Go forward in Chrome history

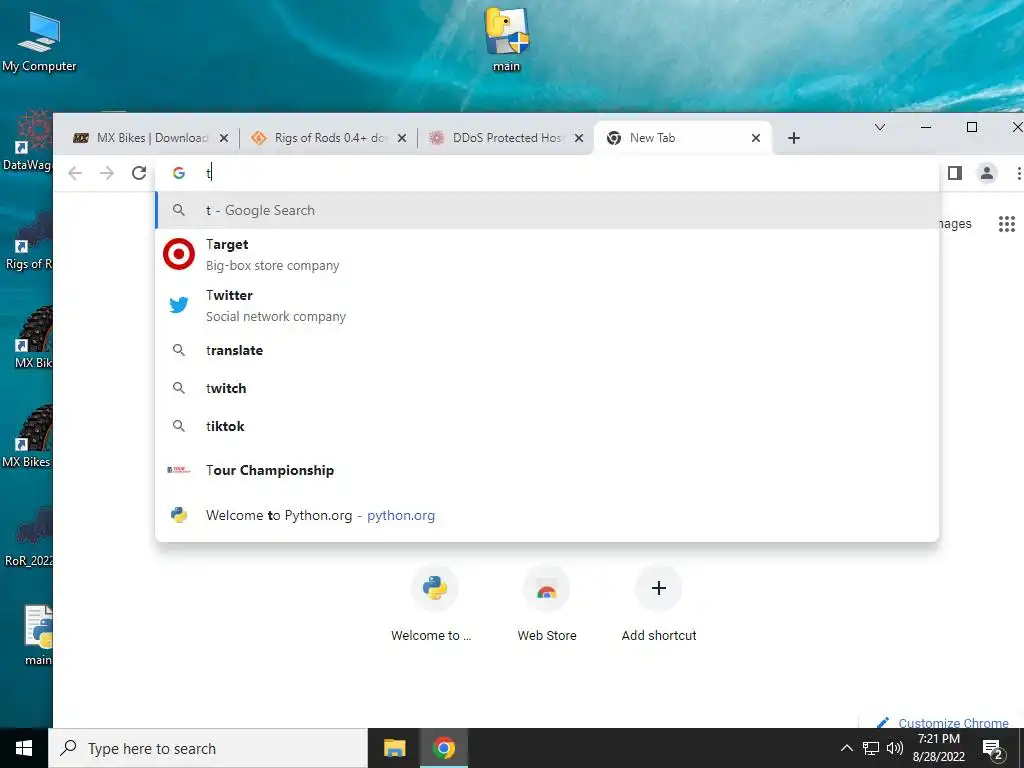coord(107,173)
